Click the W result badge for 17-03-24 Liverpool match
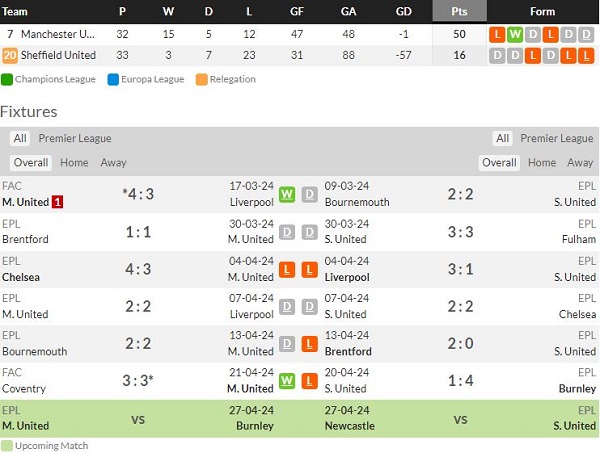Screen dimensions: 600x453 [286, 193]
